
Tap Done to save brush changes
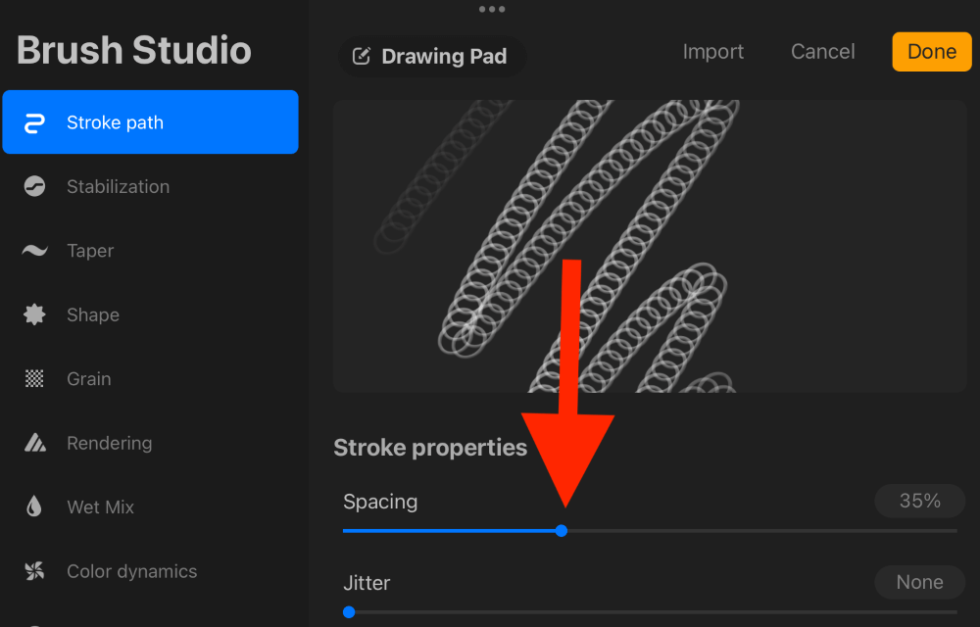pyautogui.click(x=931, y=51)
